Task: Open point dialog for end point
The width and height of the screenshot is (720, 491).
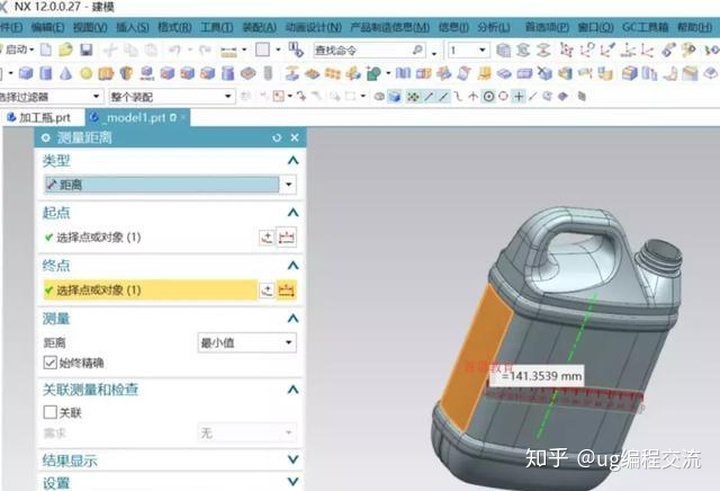Action: click(x=267, y=290)
